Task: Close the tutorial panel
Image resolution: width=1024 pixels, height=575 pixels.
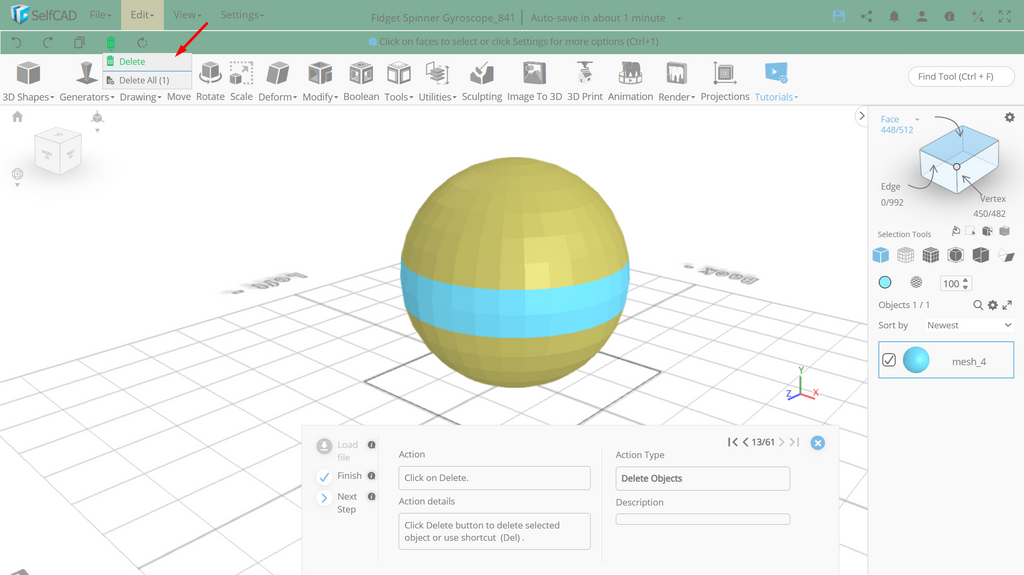Action: click(x=817, y=443)
